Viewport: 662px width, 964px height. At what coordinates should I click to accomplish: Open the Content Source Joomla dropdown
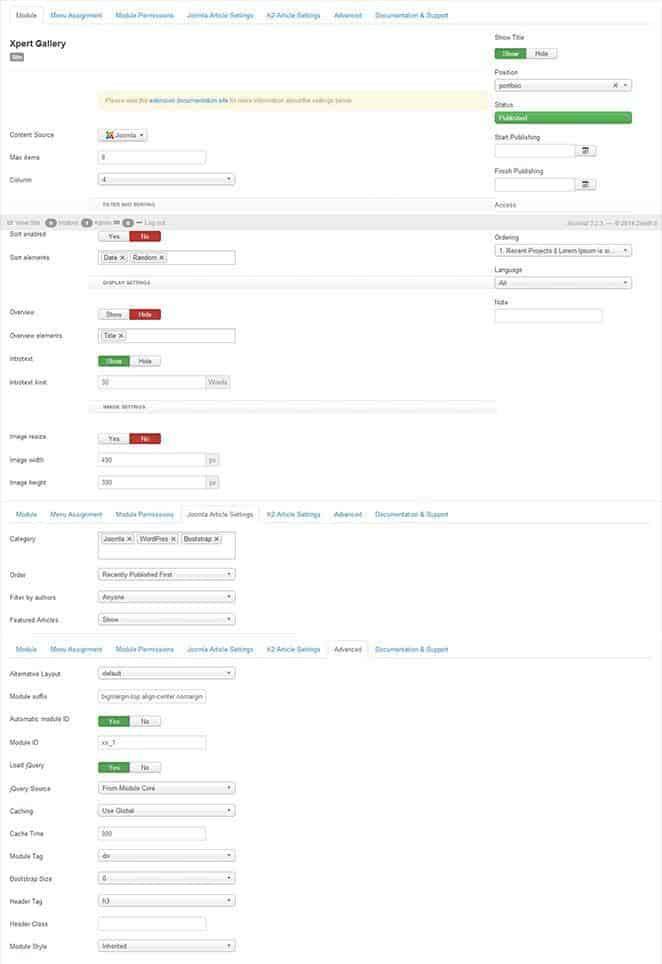[123, 135]
